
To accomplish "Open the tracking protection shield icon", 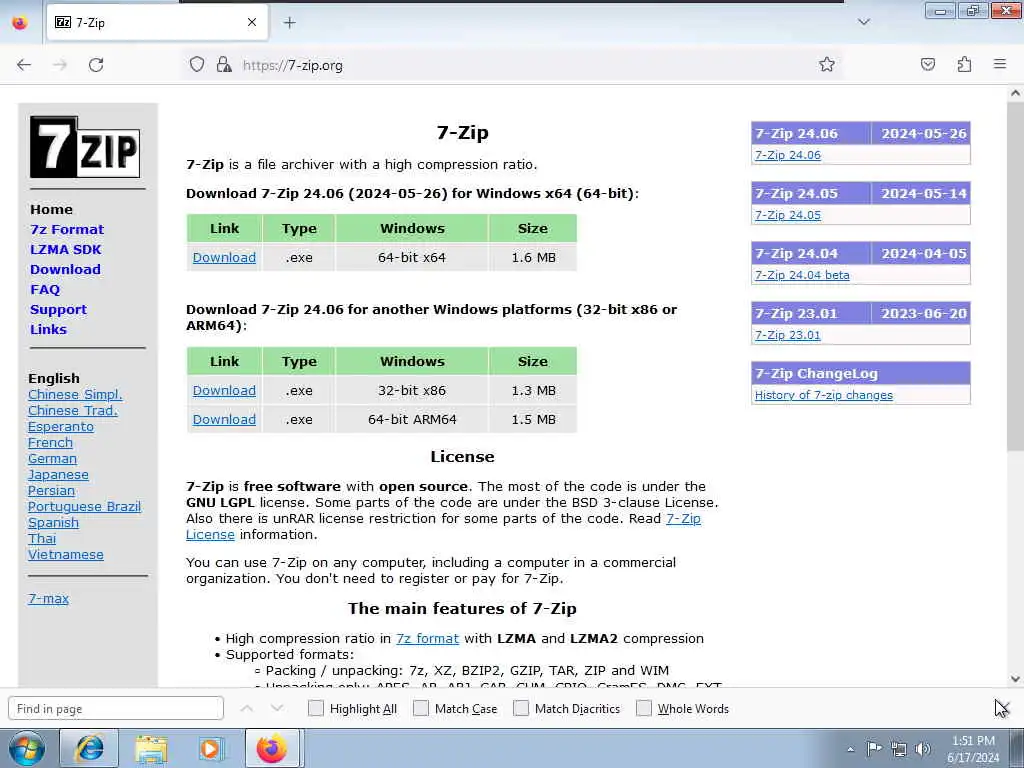I will (x=197, y=65).
